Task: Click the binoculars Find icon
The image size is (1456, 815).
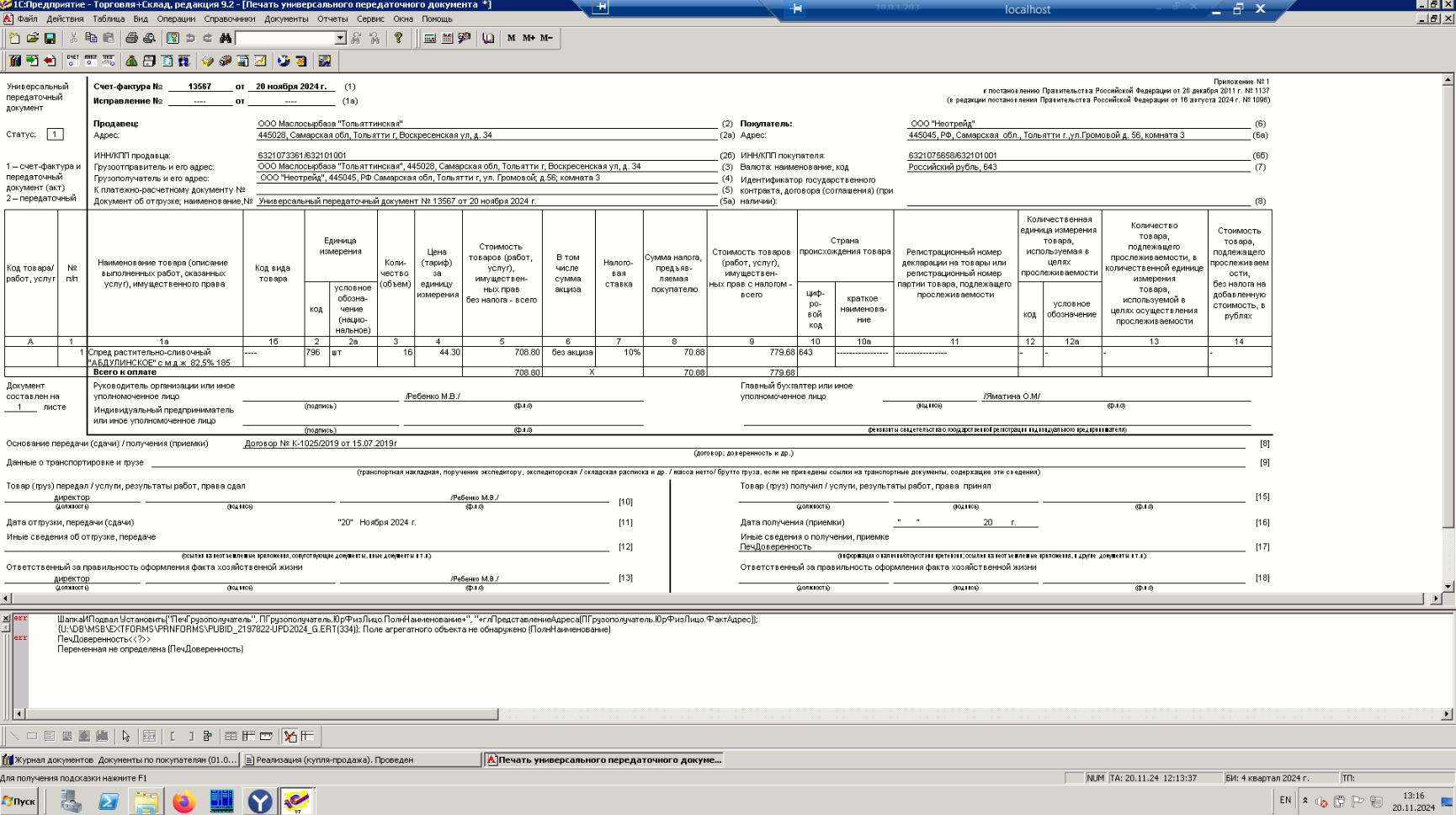Action: click(226, 38)
